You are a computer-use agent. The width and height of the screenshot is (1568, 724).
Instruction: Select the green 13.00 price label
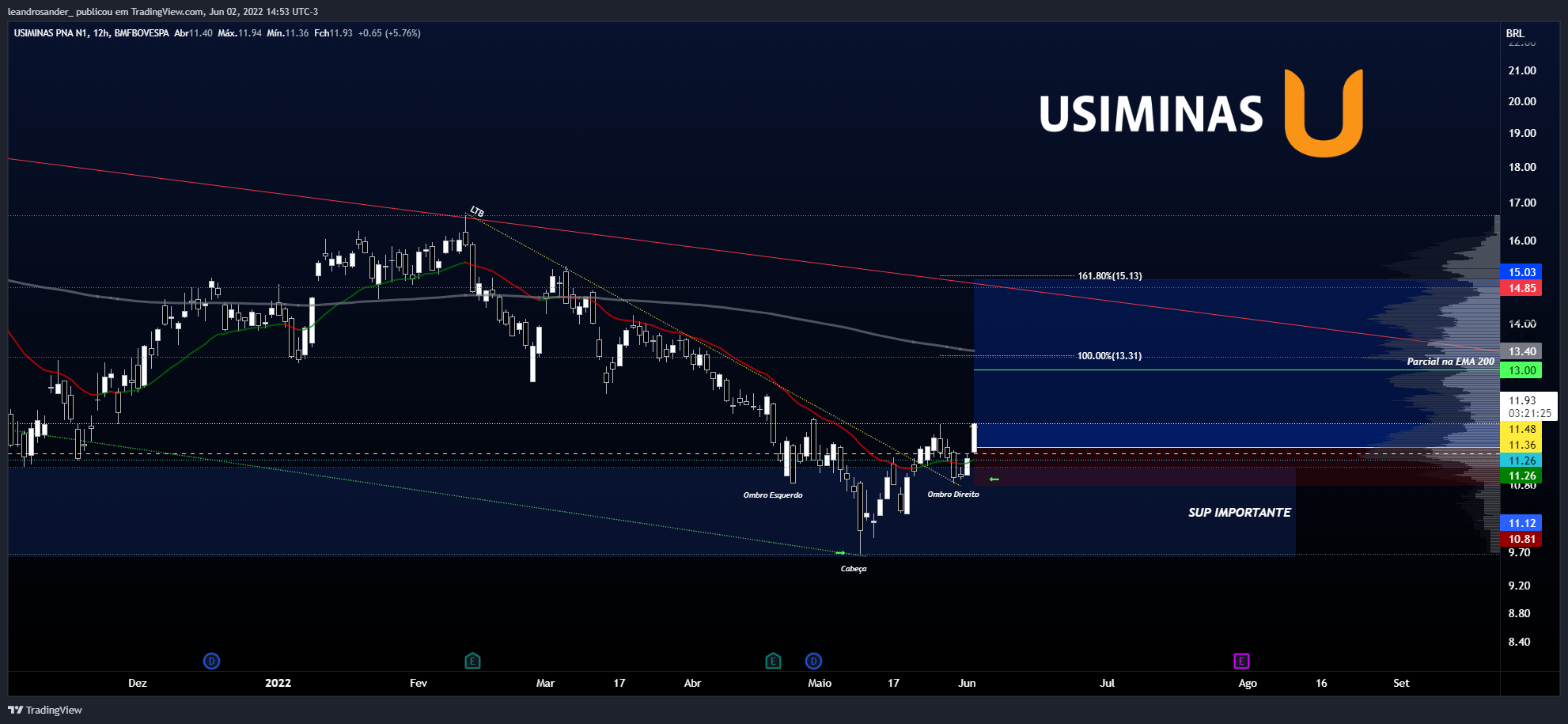click(x=1521, y=370)
